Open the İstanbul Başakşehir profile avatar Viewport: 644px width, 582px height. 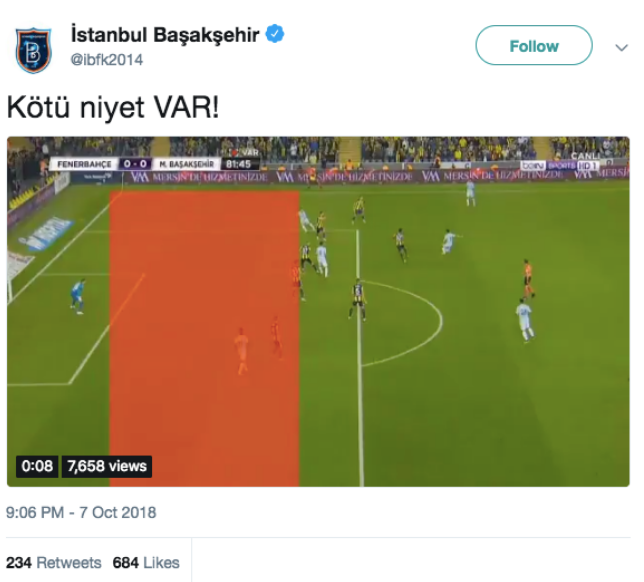(x=33, y=50)
